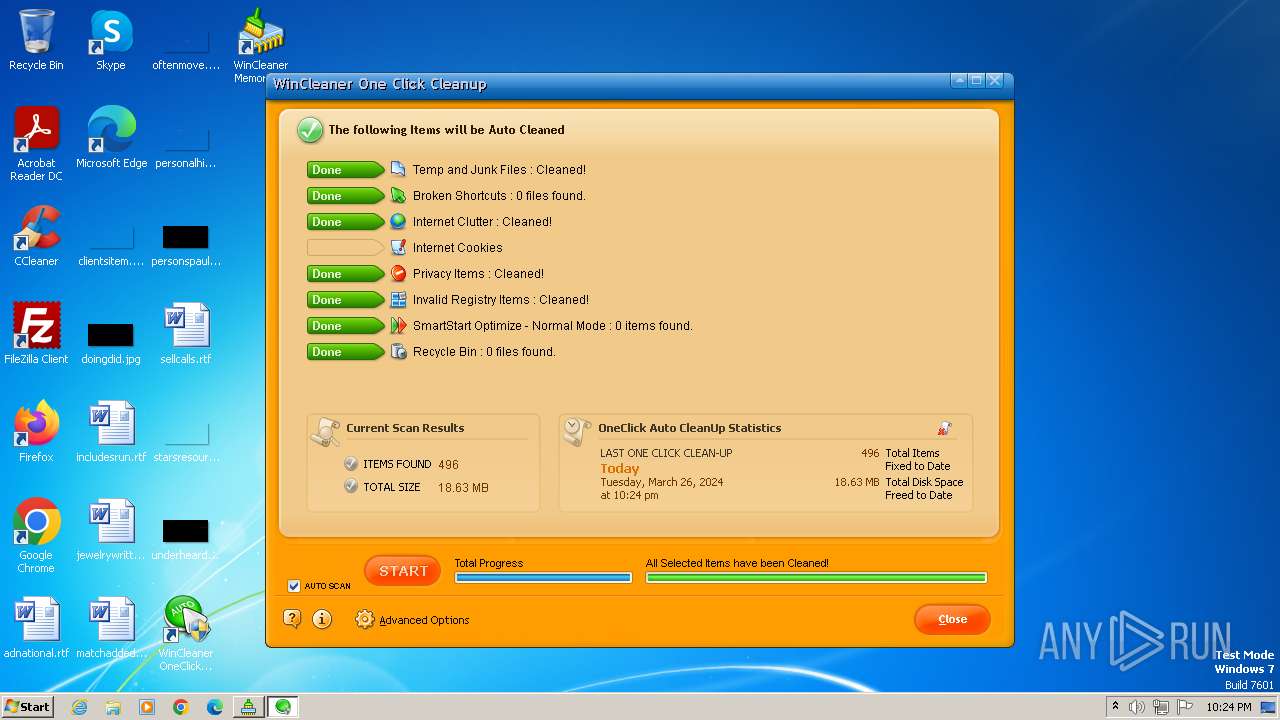
Task: Click the Internet Clutter globe icon
Action: tap(398, 221)
